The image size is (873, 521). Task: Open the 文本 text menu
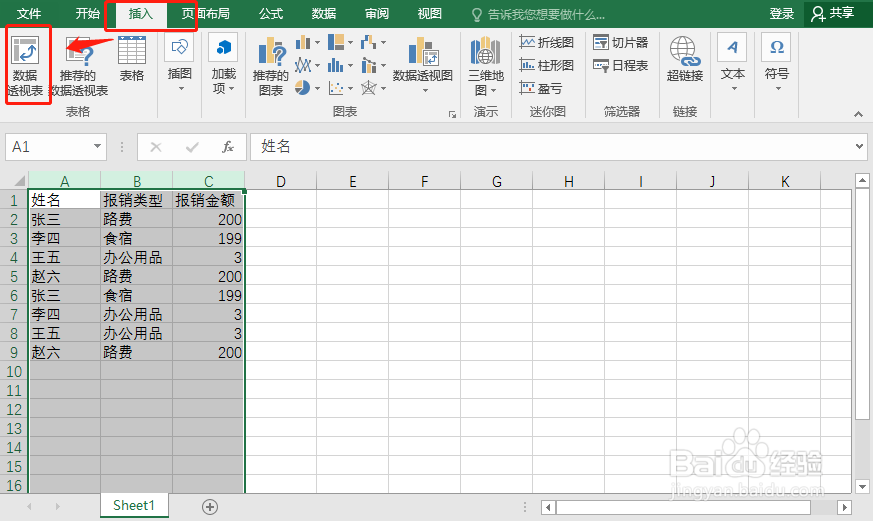point(733,63)
